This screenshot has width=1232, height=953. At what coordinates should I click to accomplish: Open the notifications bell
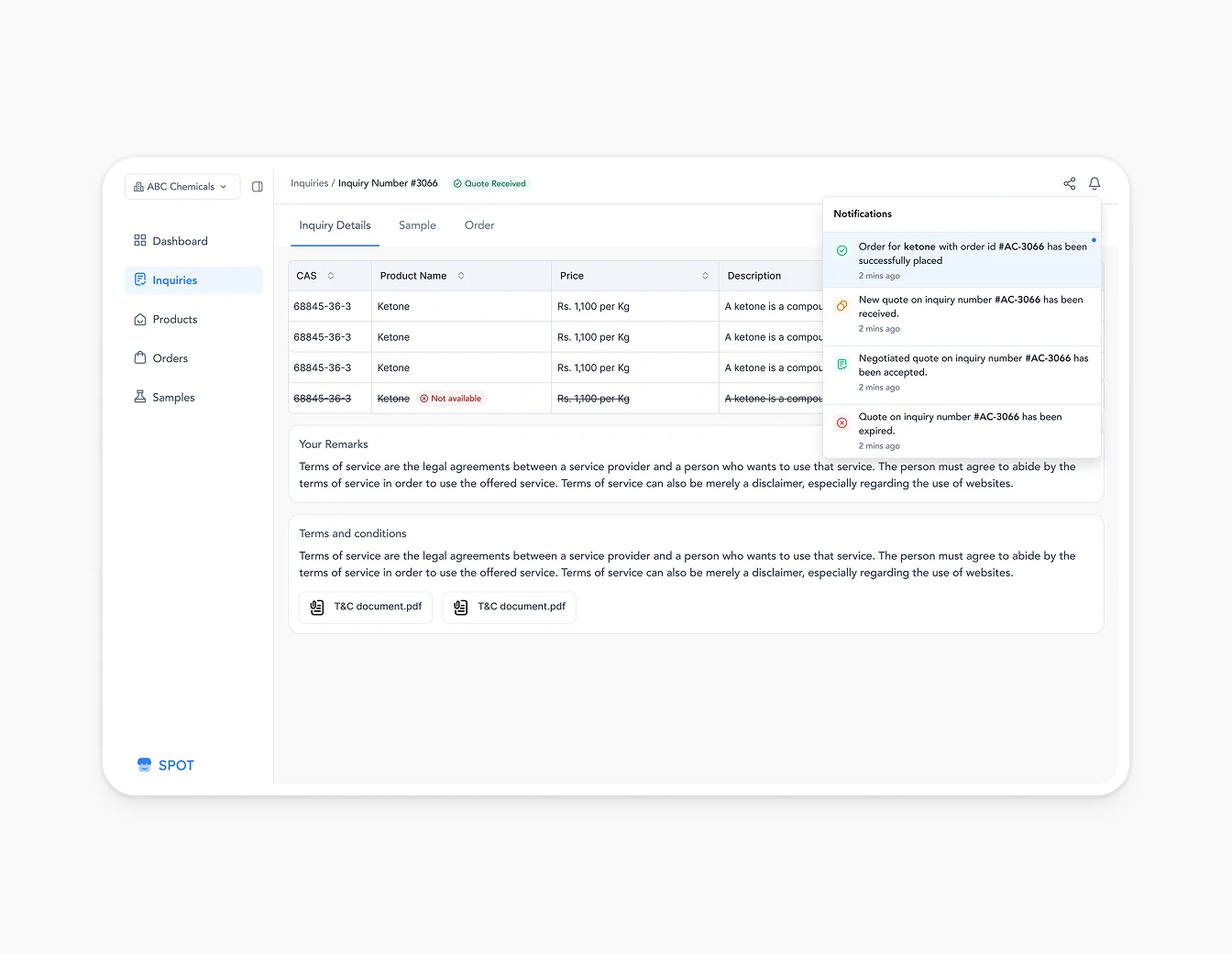tap(1094, 183)
